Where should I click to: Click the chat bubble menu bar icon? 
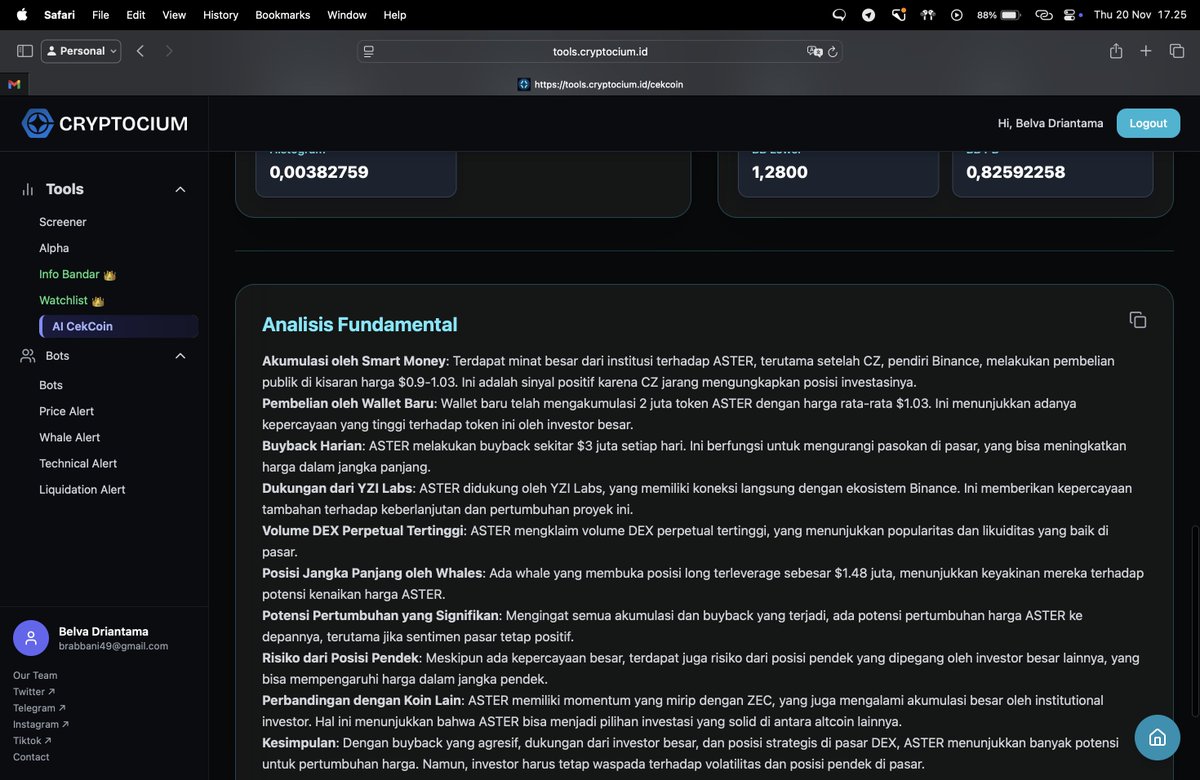(839, 15)
